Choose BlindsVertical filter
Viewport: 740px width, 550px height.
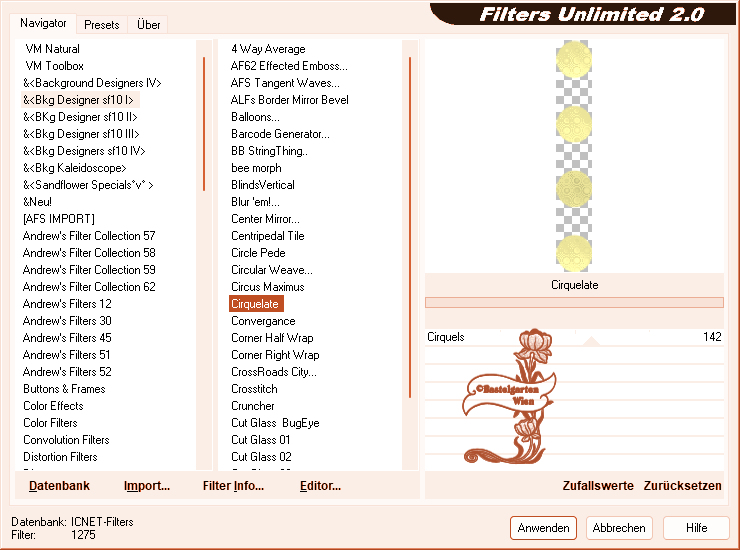tap(263, 185)
